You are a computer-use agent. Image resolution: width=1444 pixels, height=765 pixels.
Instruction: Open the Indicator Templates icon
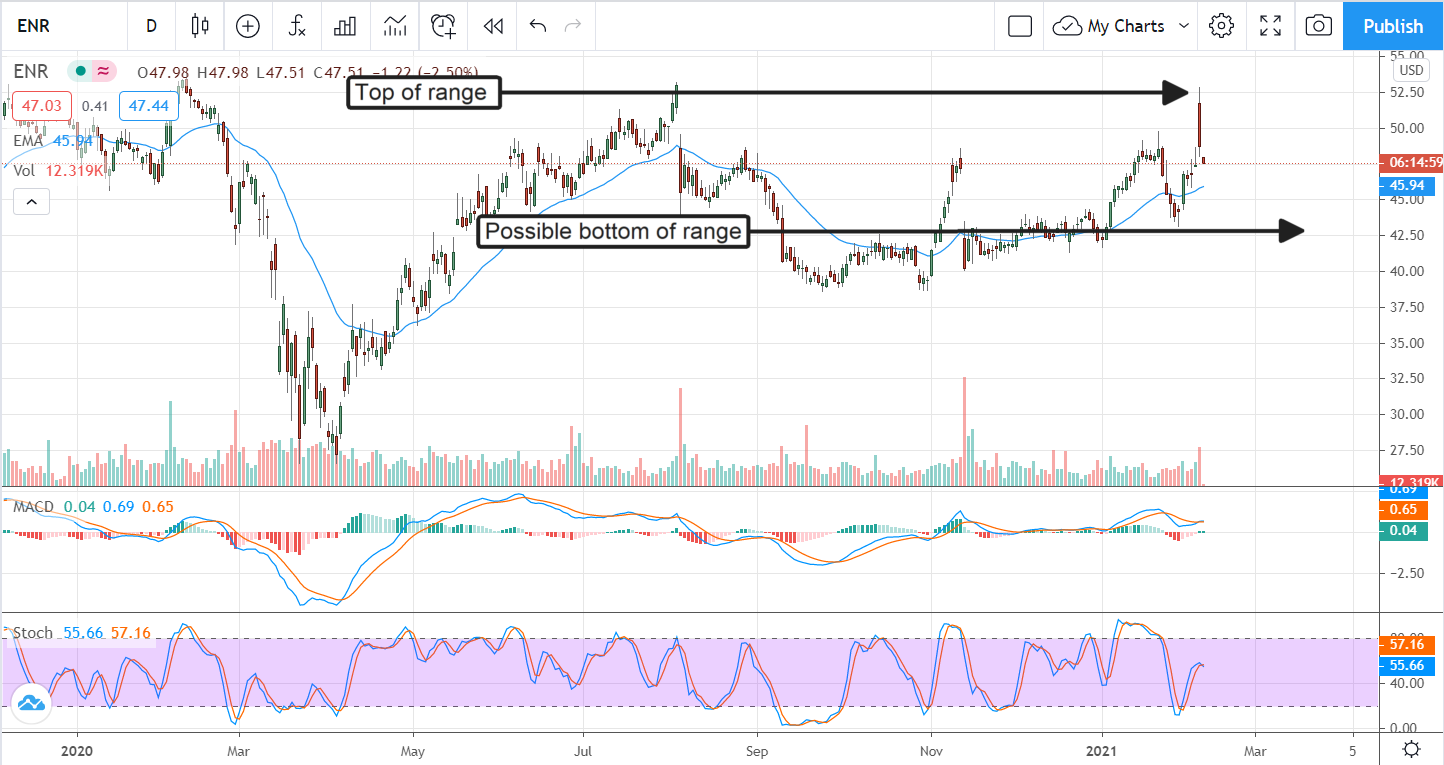(x=394, y=26)
